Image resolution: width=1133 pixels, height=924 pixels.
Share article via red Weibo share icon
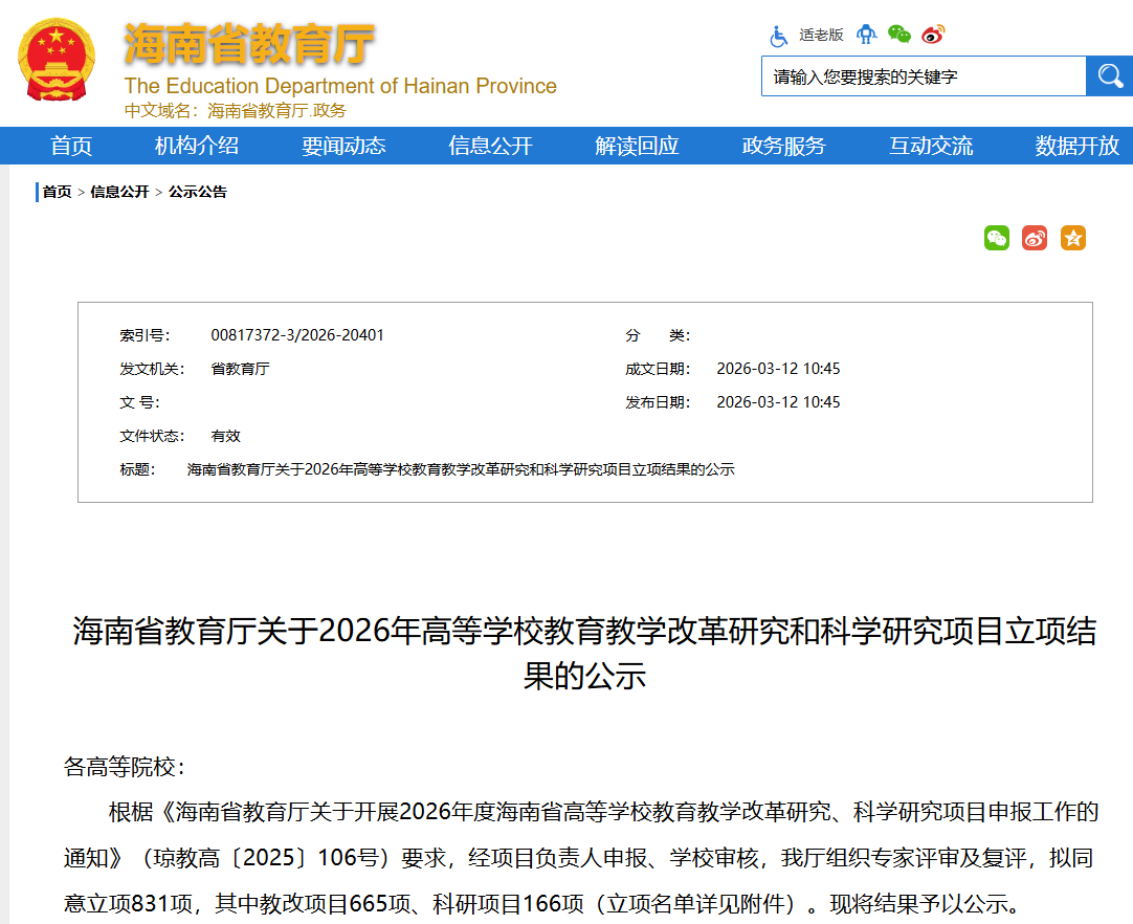click(x=1035, y=238)
